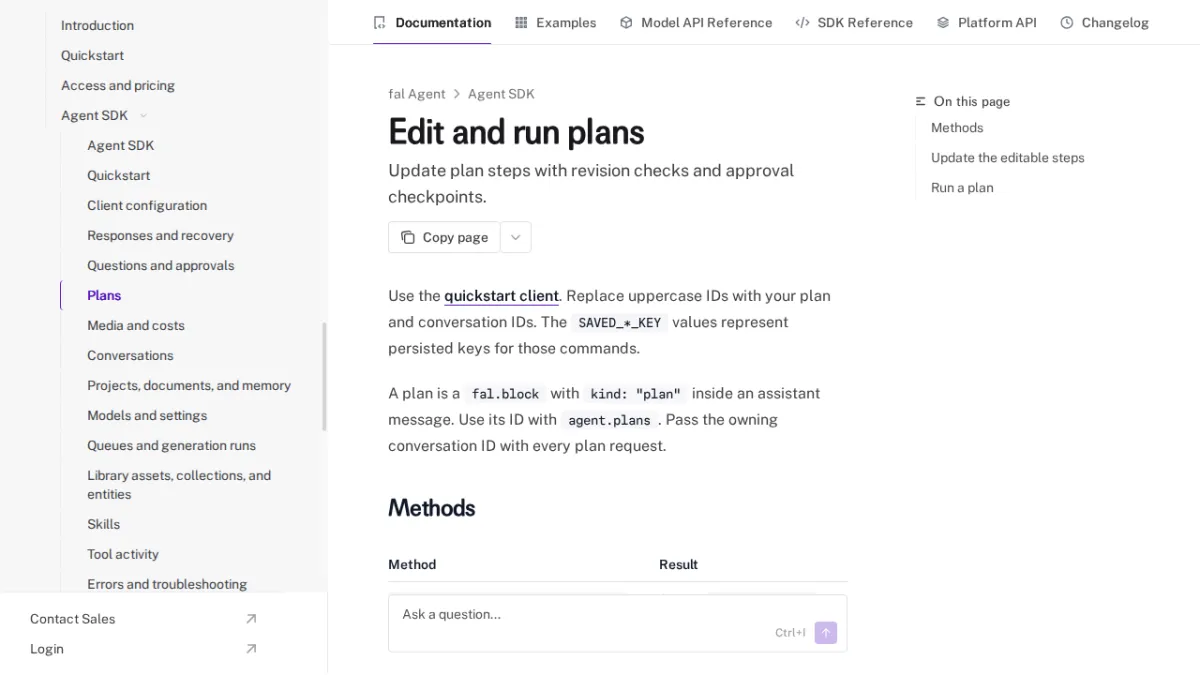Click the SDK Reference code icon
Image resolution: width=1200 pixels, height=675 pixels.
pyautogui.click(x=802, y=22)
